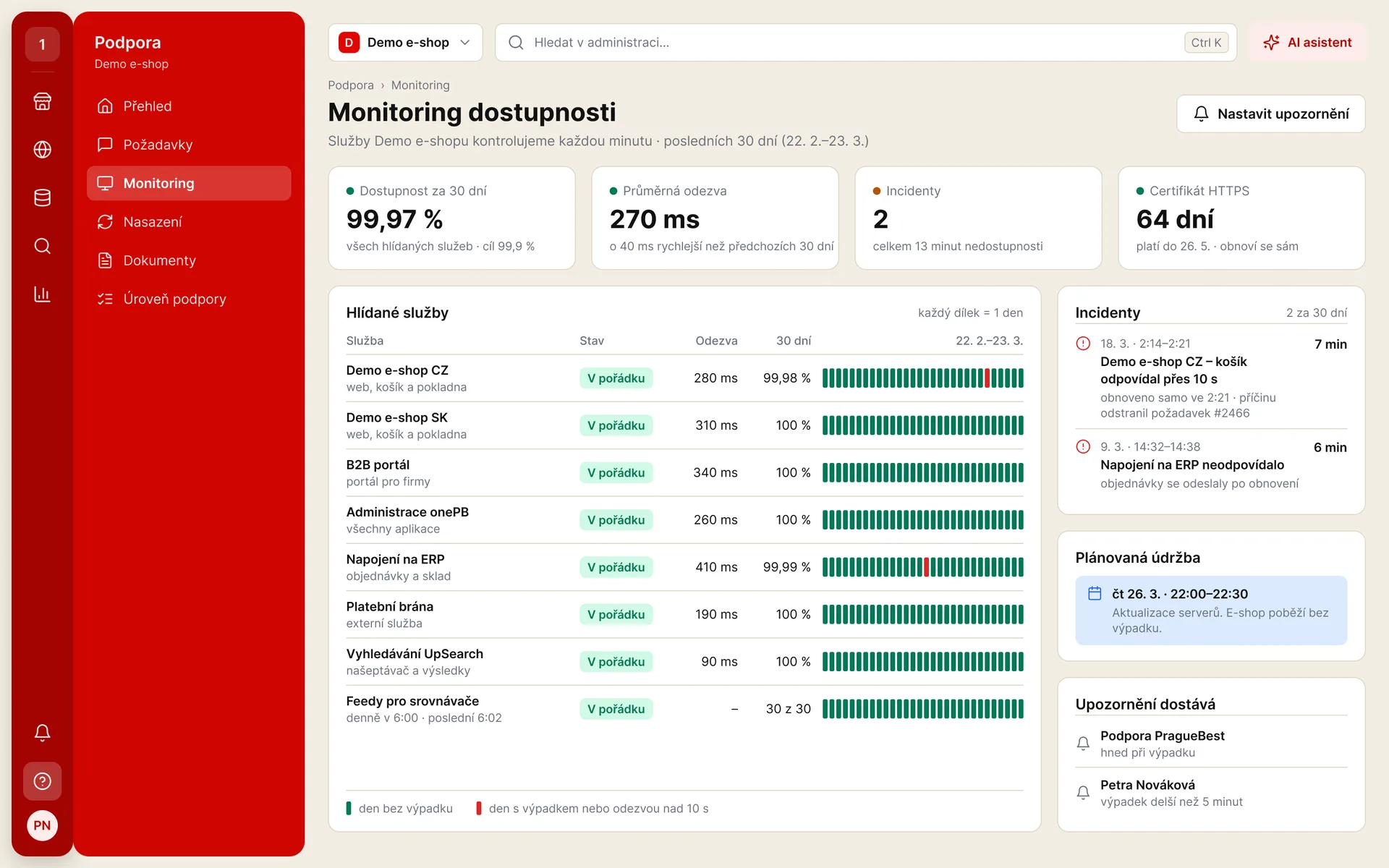Click the Nastavit upozornění button
The image size is (1389, 868).
[x=1270, y=114]
